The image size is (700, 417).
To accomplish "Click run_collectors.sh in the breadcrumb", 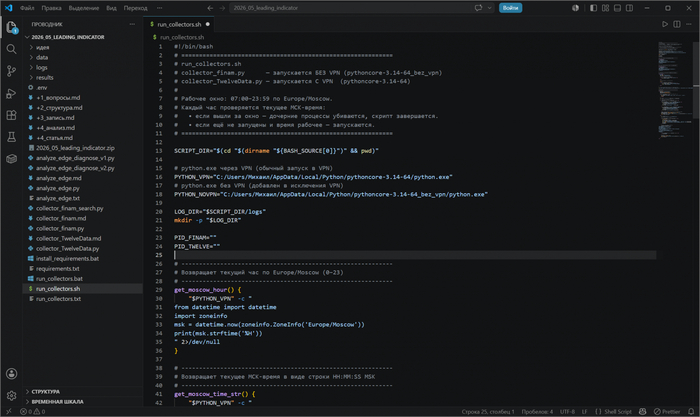I will click(182, 37).
